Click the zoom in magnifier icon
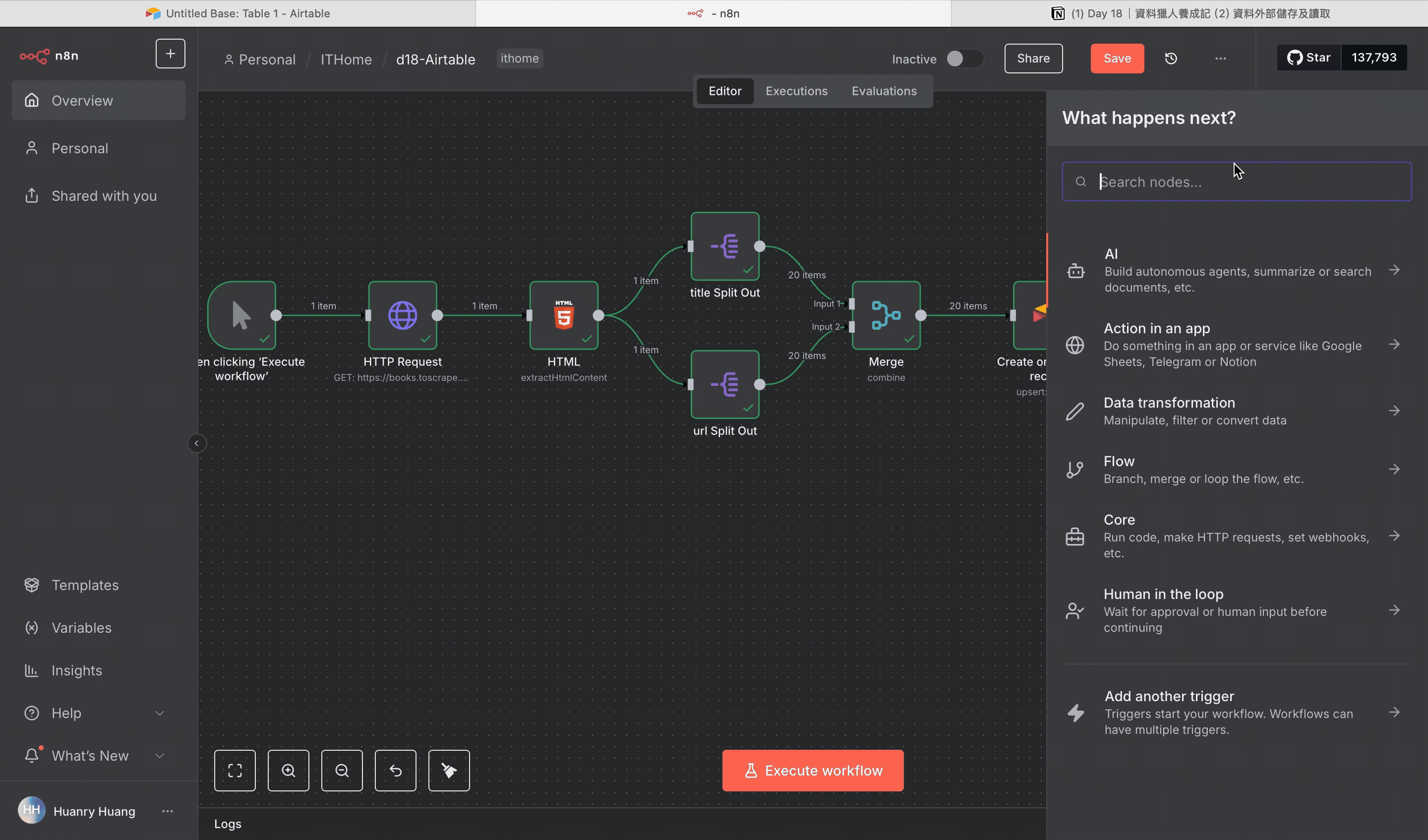The width and height of the screenshot is (1428, 840). click(x=289, y=770)
